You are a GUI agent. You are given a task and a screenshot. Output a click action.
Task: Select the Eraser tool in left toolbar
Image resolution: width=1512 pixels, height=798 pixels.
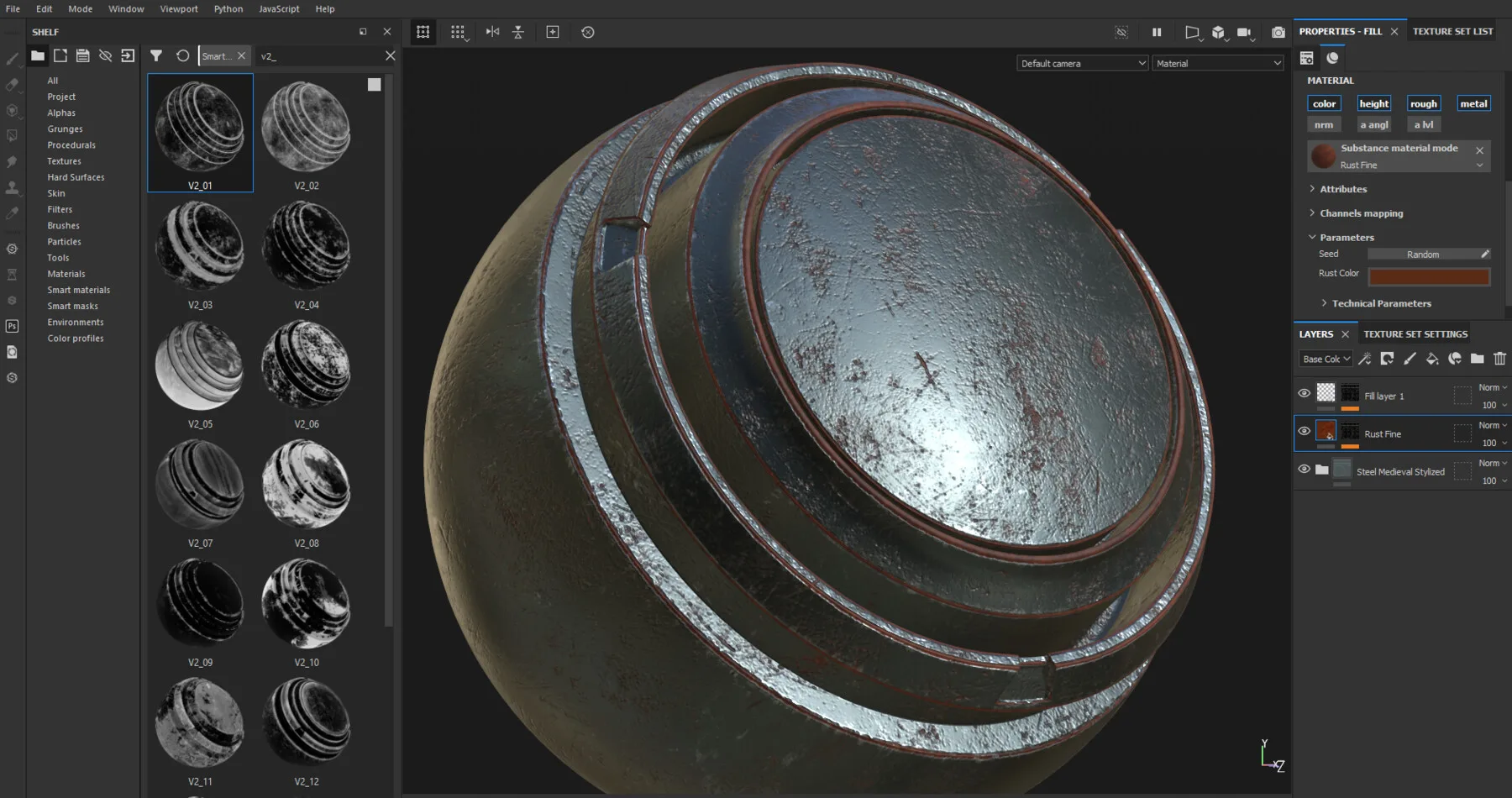[12, 84]
